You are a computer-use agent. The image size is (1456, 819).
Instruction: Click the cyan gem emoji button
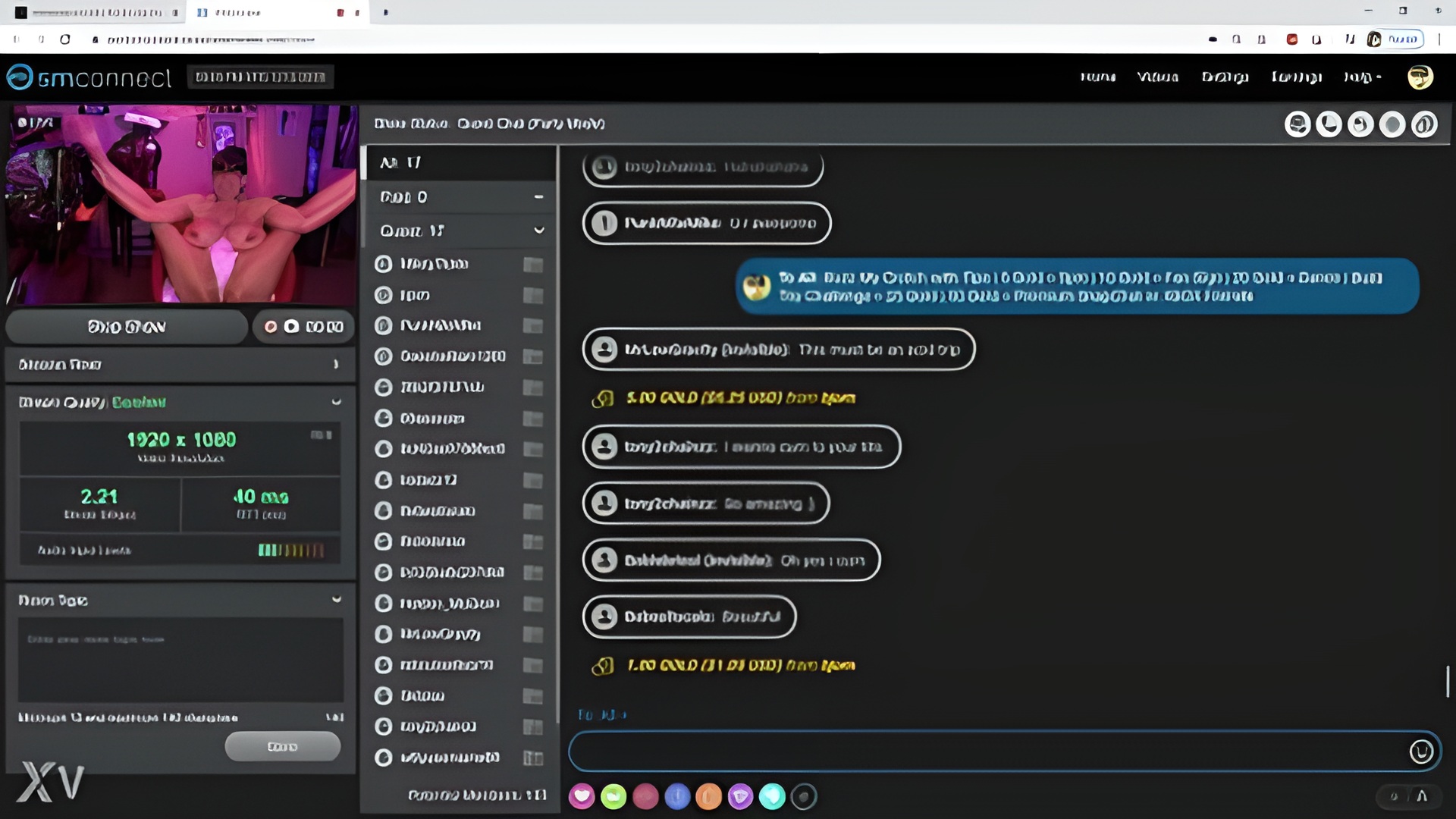pos(772,796)
